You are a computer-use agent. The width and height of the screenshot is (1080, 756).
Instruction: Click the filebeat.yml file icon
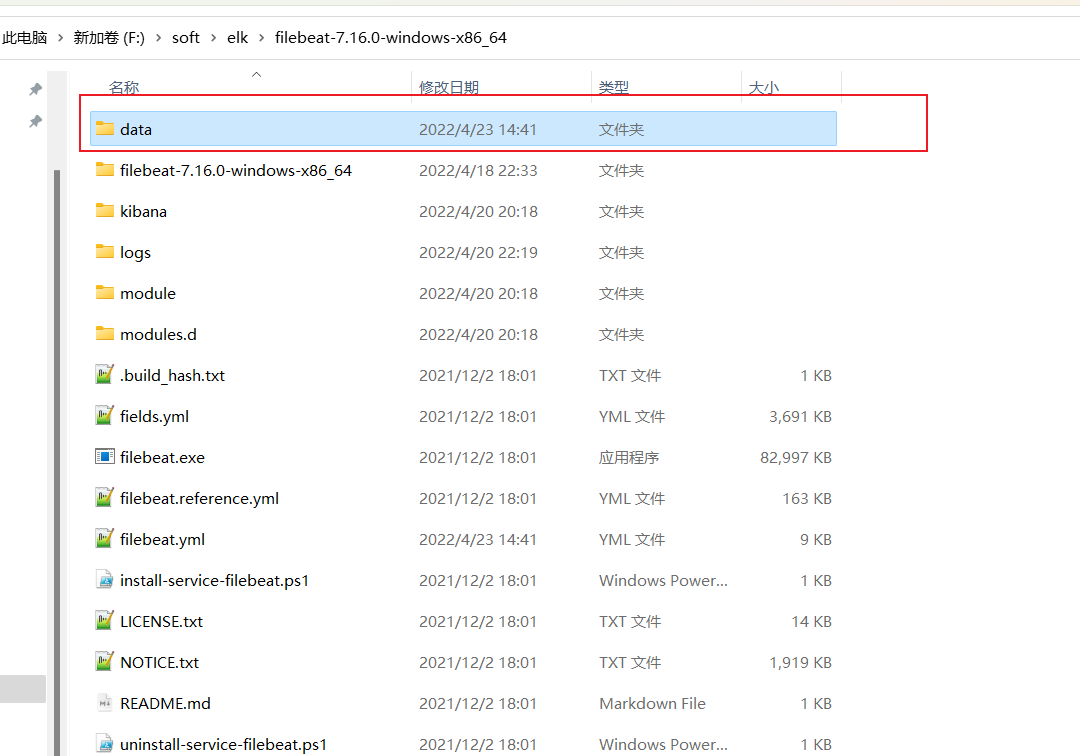(104, 538)
